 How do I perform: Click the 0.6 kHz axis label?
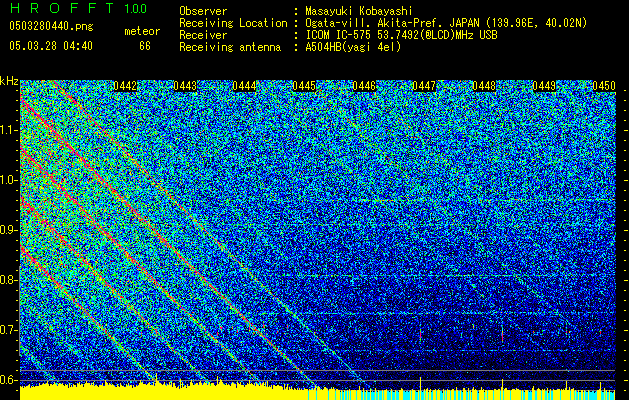[x=8, y=380]
